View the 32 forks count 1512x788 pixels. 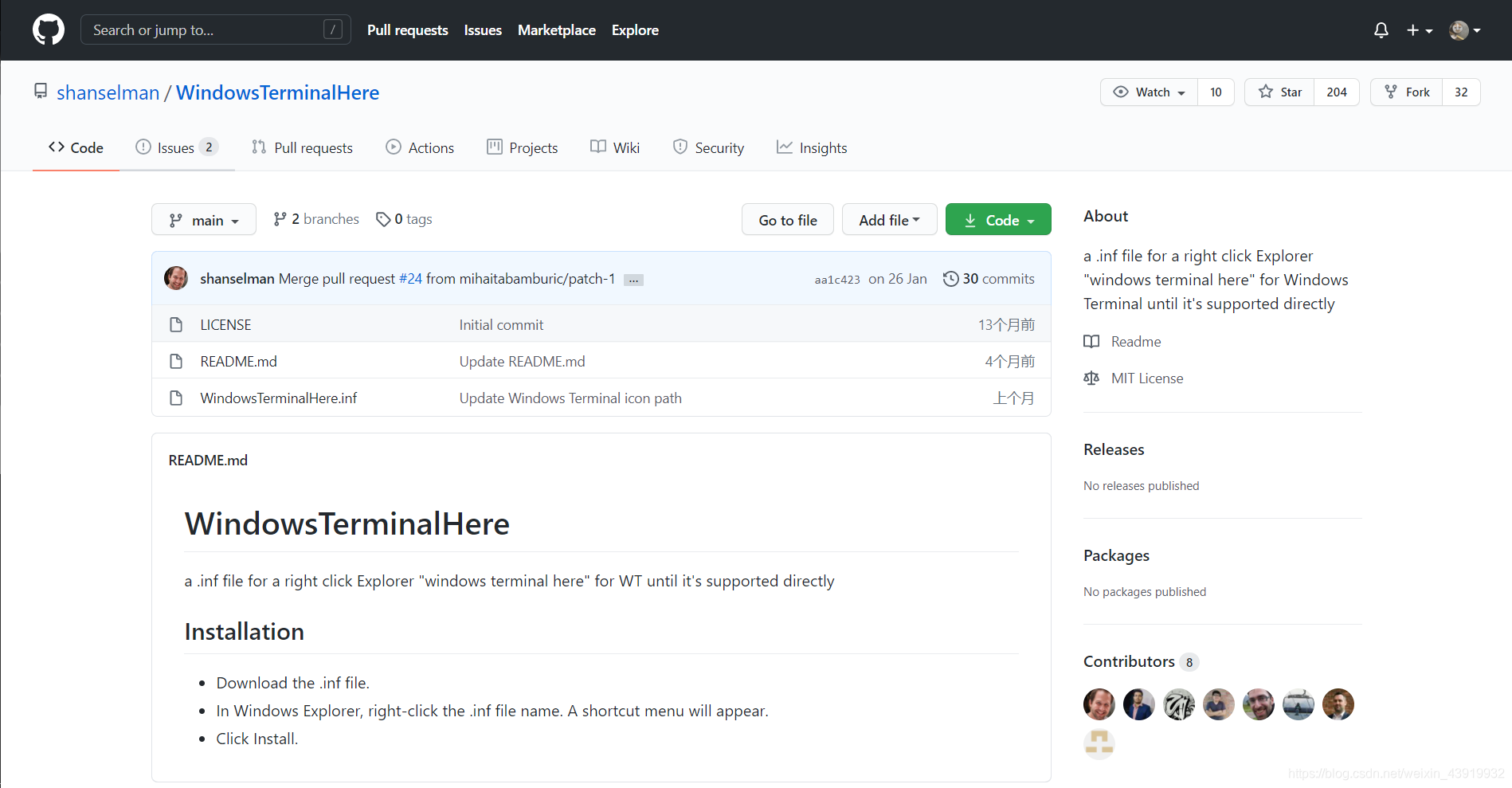(x=1461, y=92)
